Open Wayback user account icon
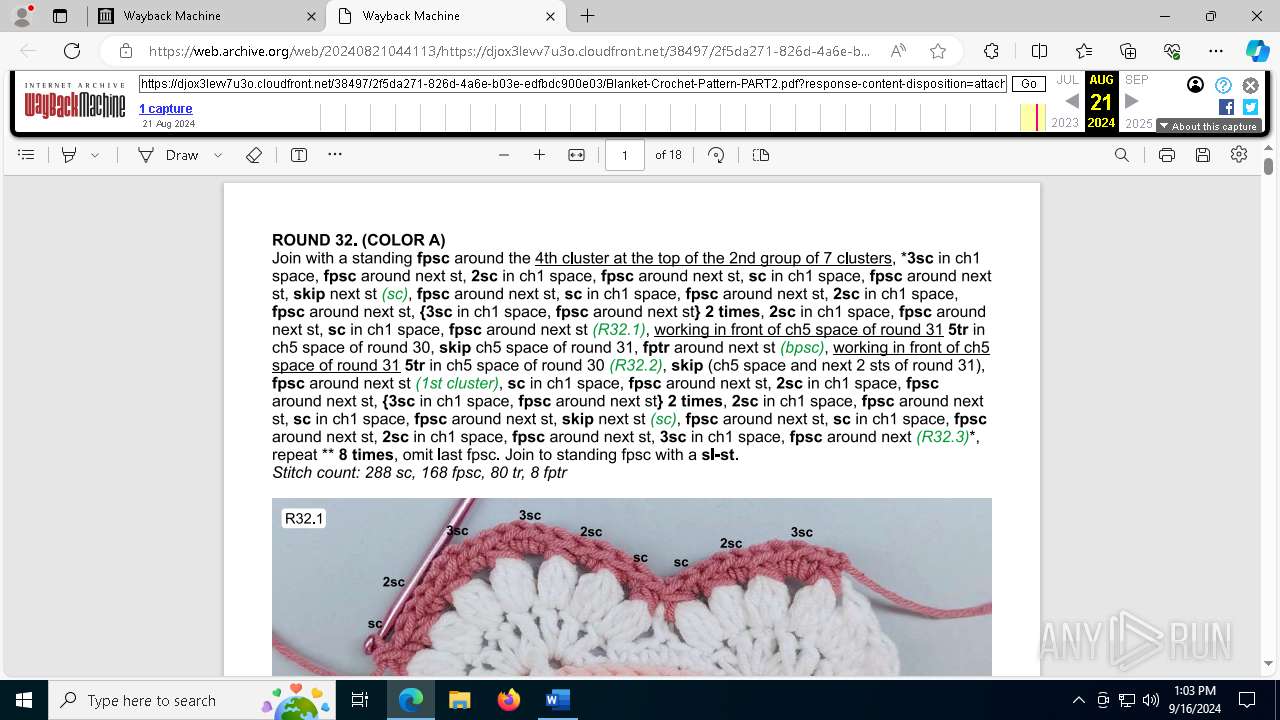1280x720 pixels. click(x=1195, y=85)
